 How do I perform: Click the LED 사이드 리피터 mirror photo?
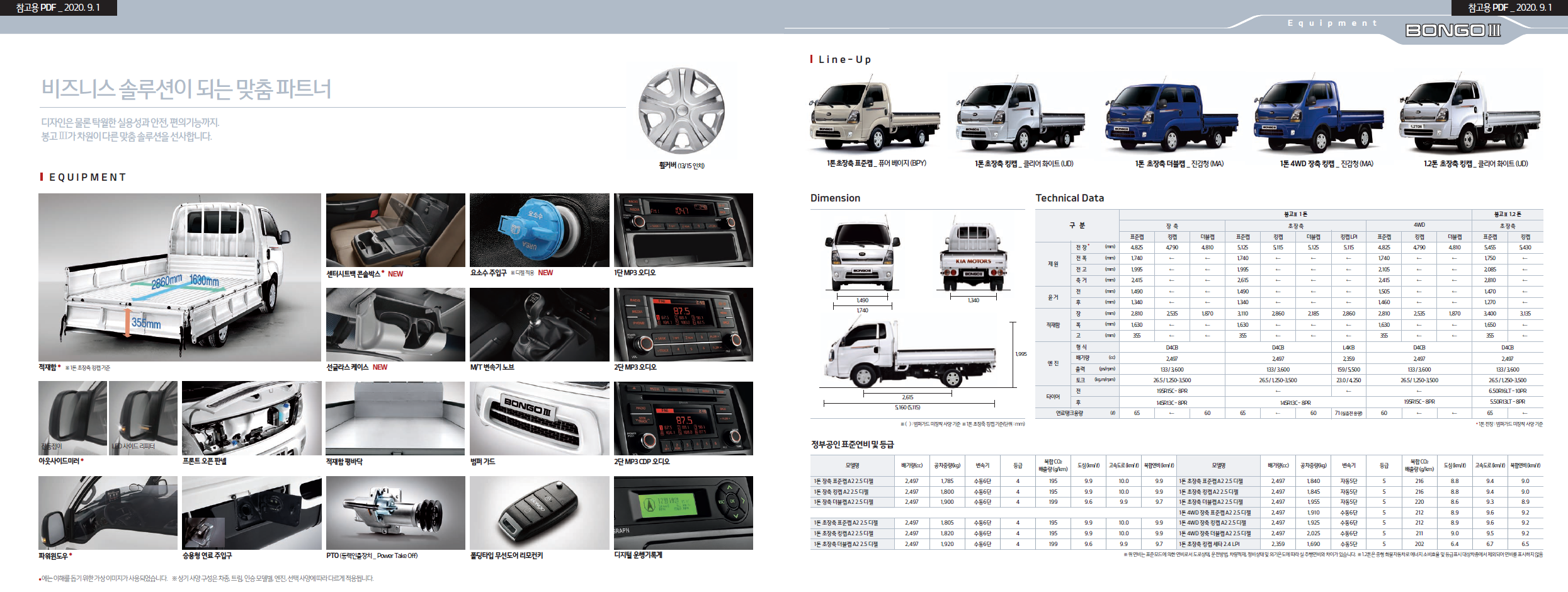point(143,418)
